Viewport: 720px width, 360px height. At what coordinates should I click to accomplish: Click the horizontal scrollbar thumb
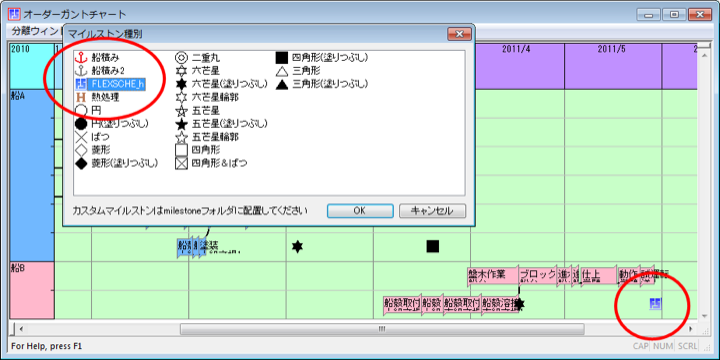tap(382, 329)
